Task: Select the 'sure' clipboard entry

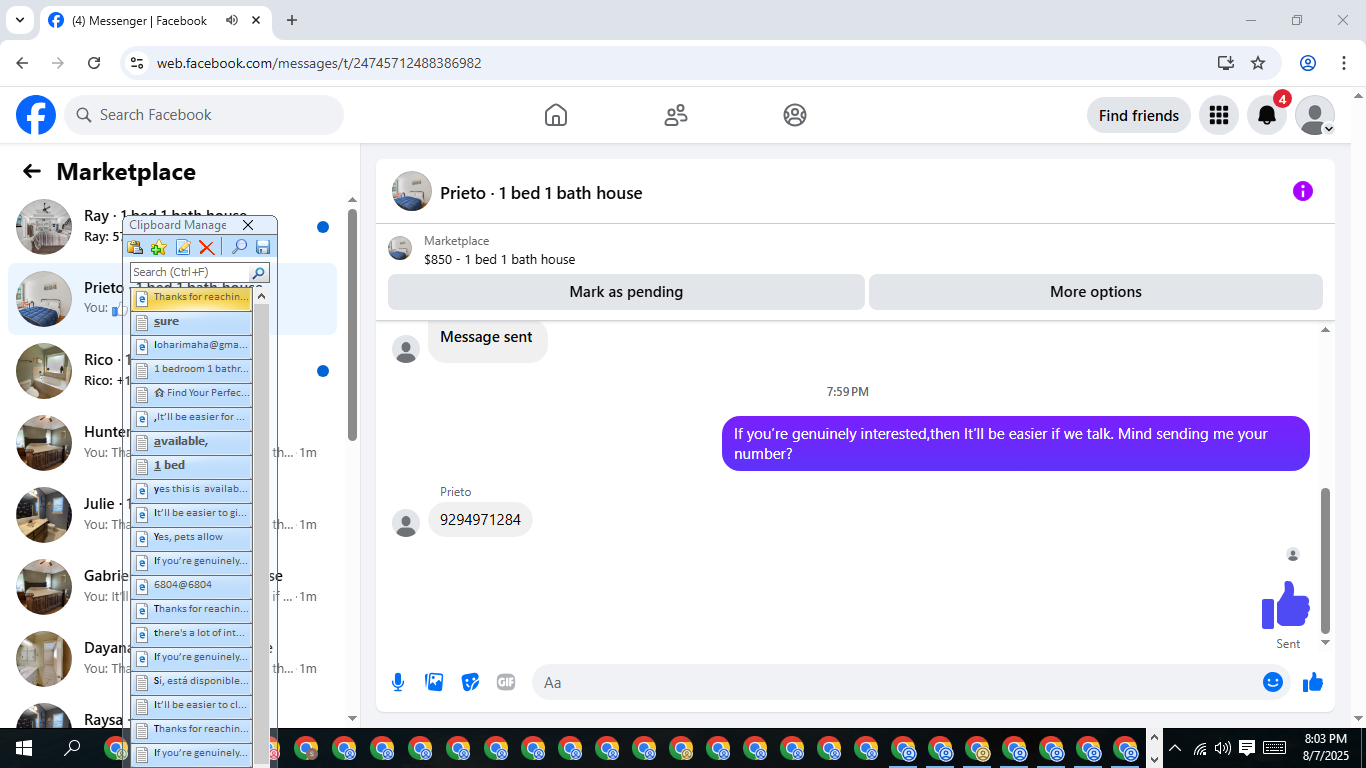Action: click(x=191, y=322)
